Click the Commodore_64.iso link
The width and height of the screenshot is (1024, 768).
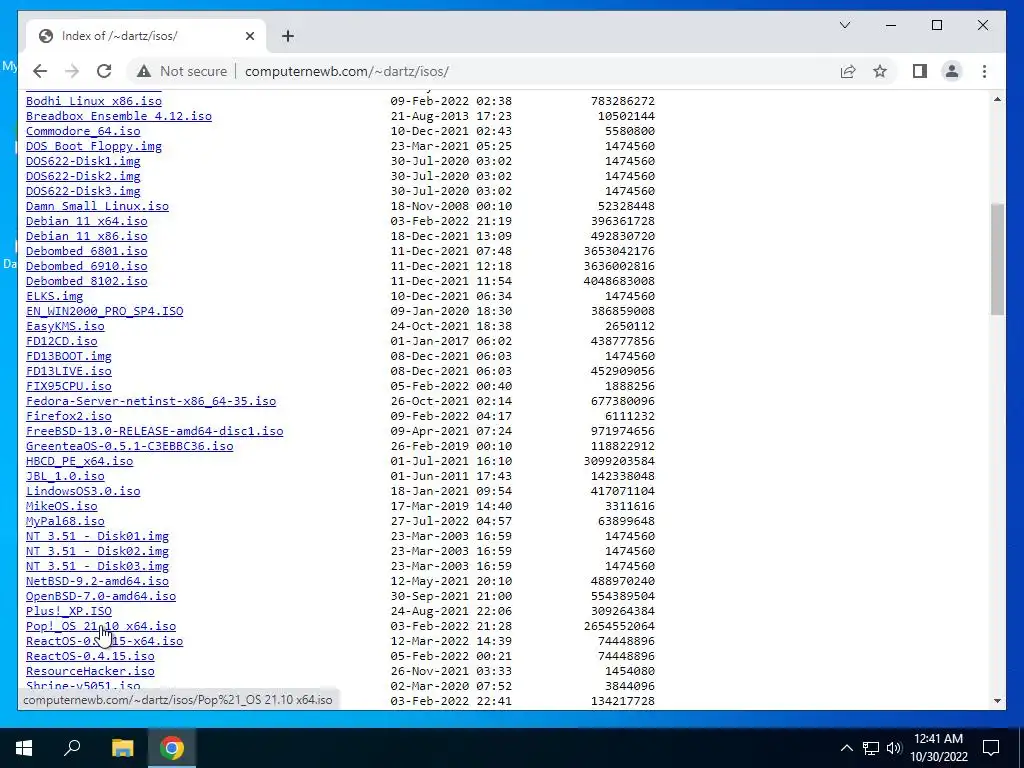83,131
